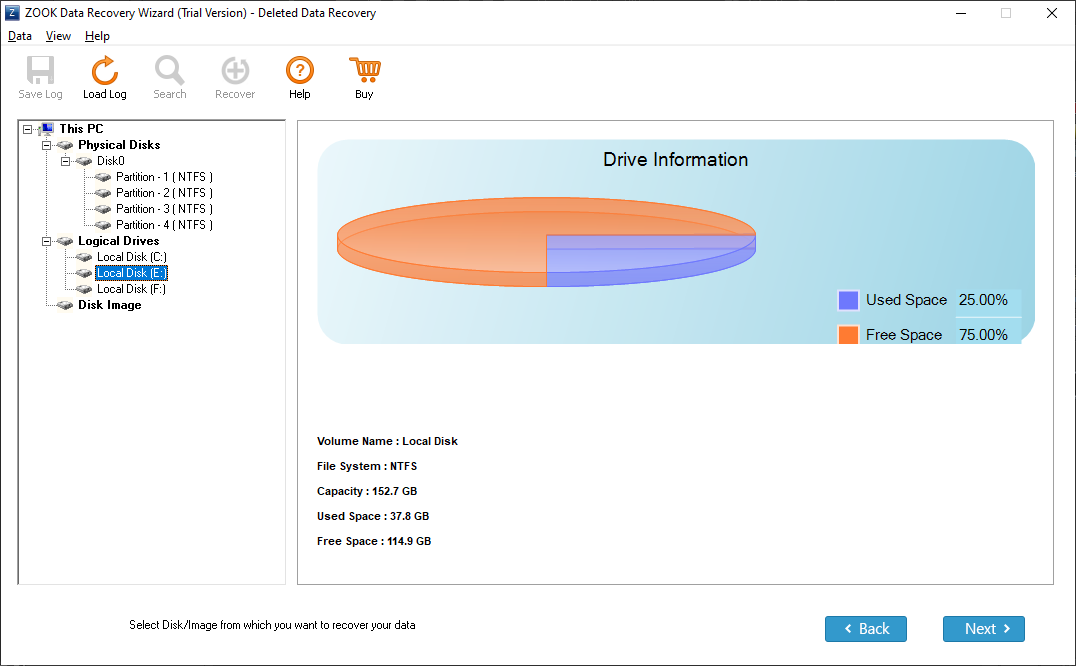Screen dimensions: 1076x666
Task: Select Partition - 3 ( NTFS ) in tree
Action: click(164, 209)
